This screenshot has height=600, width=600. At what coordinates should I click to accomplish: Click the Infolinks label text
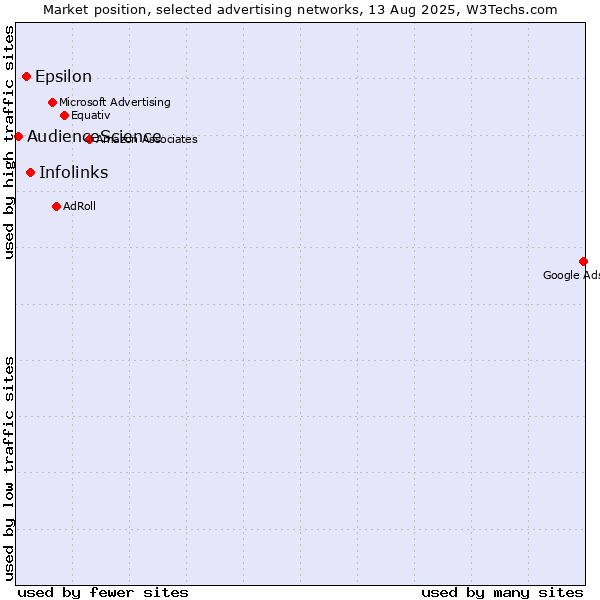[74, 173]
